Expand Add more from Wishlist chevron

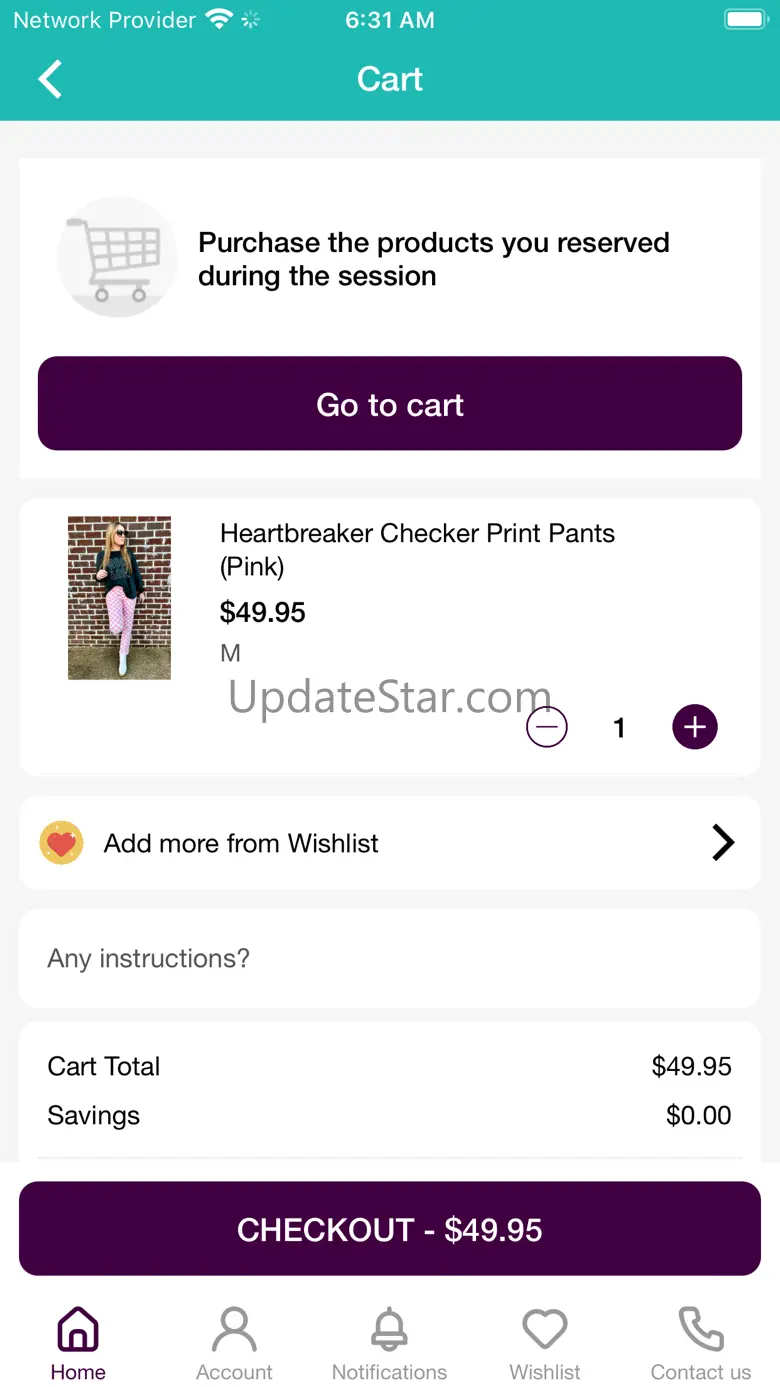(723, 843)
